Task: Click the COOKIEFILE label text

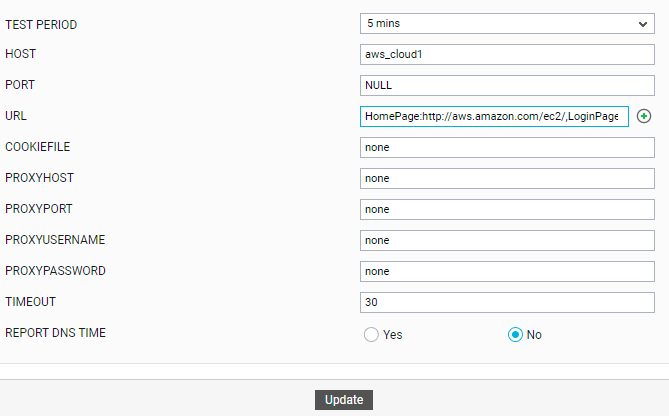Action: click(38, 147)
